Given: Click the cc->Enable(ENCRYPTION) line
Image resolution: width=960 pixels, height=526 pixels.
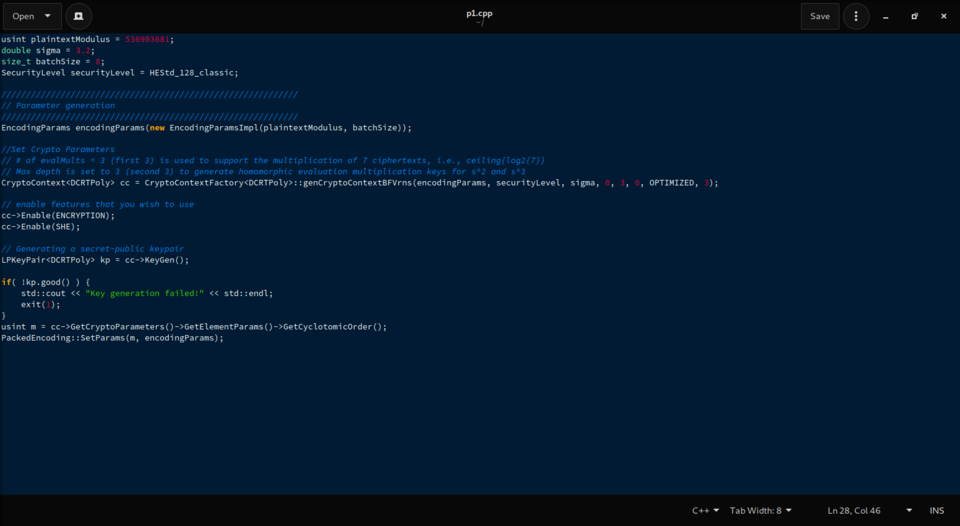Looking at the screenshot, I should click(x=58, y=216).
